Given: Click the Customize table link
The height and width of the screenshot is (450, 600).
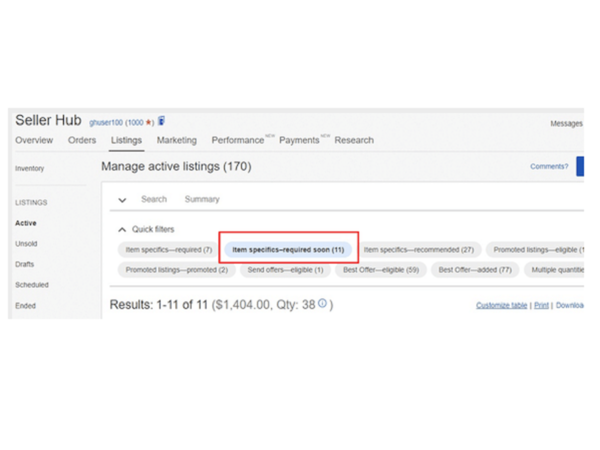Looking at the screenshot, I should coord(502,305).
